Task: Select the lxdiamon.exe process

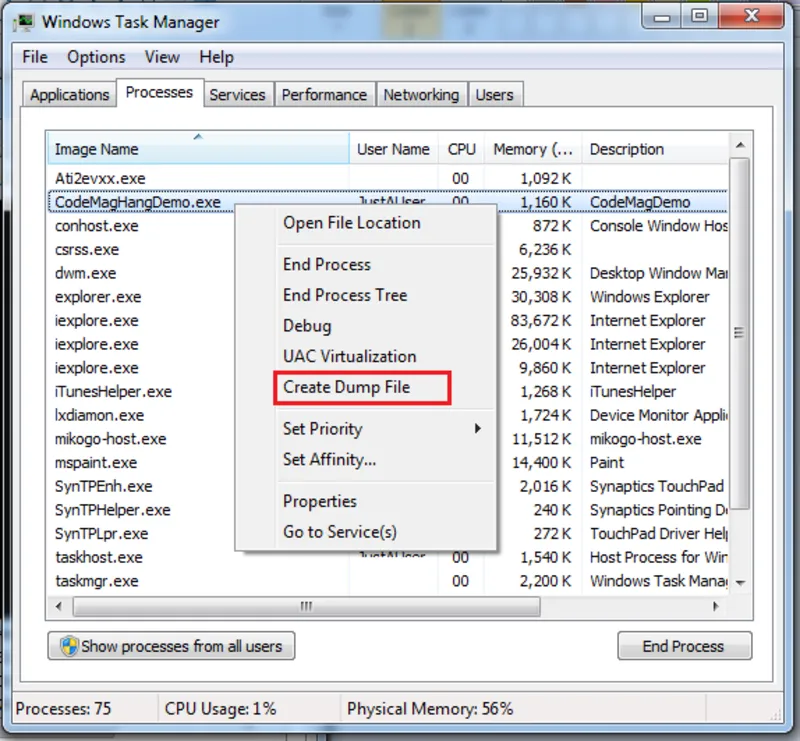Action: click(99, 415)
